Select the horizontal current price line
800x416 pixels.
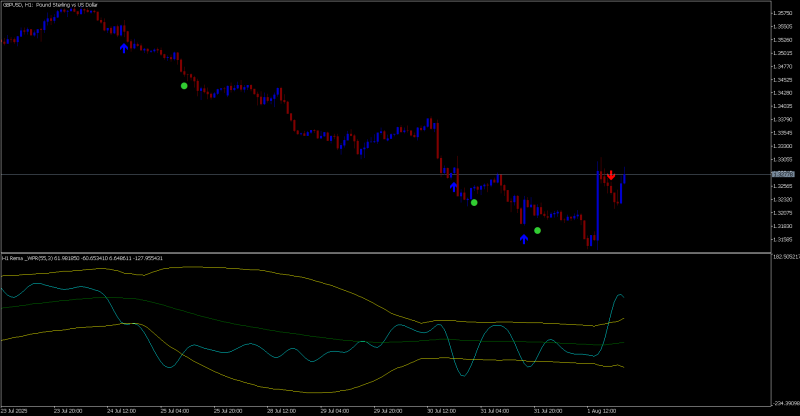pos(386,175)
